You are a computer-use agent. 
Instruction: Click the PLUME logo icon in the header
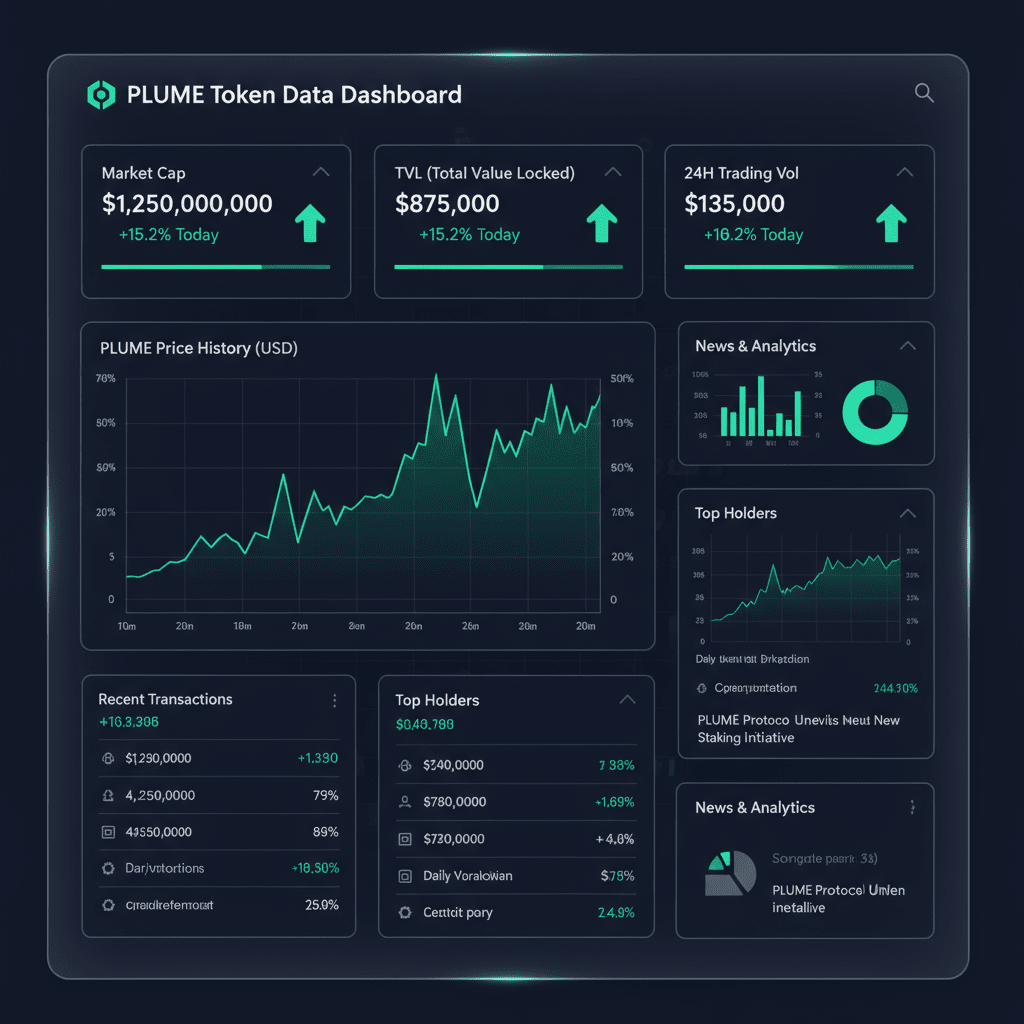click(x=101, y=95)
